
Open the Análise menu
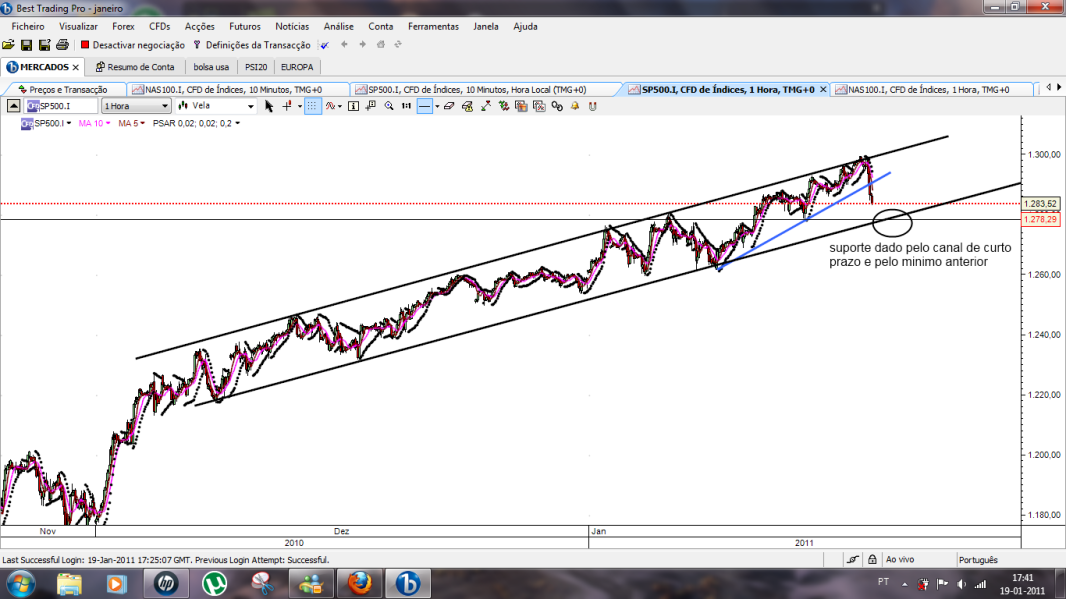pos(339,27)
